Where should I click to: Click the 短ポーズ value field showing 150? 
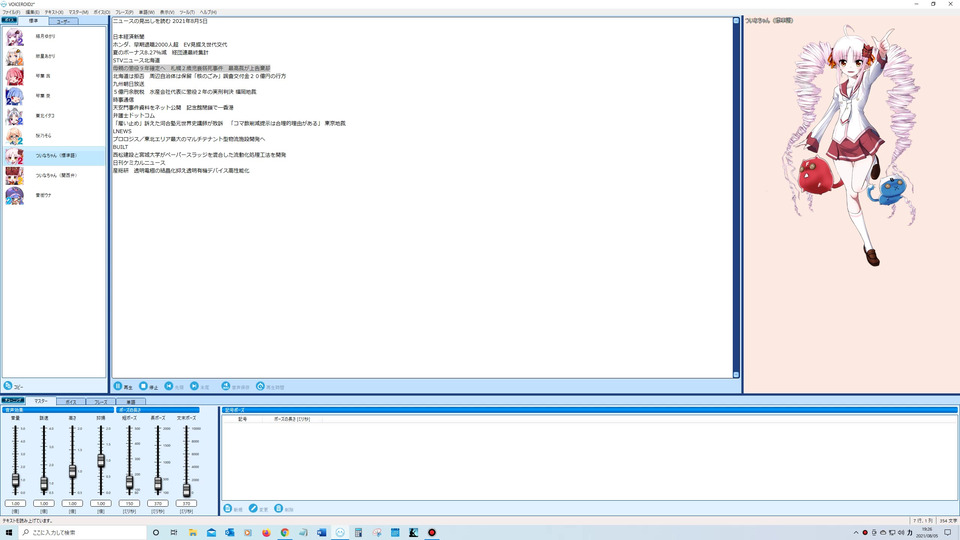[129, 503]
